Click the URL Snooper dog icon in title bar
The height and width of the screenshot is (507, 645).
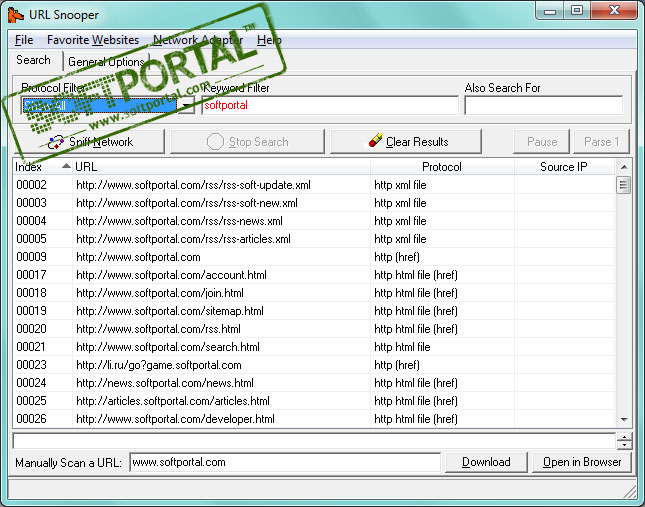coord(16,15)
